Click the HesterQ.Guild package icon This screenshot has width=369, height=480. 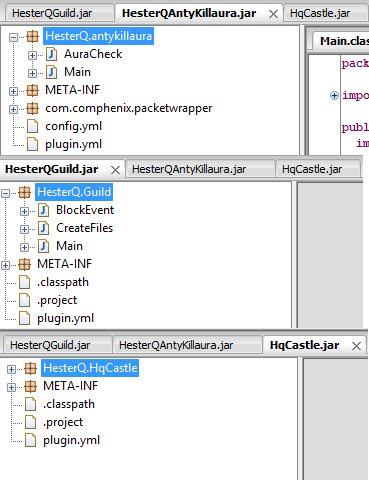[24, 192]
